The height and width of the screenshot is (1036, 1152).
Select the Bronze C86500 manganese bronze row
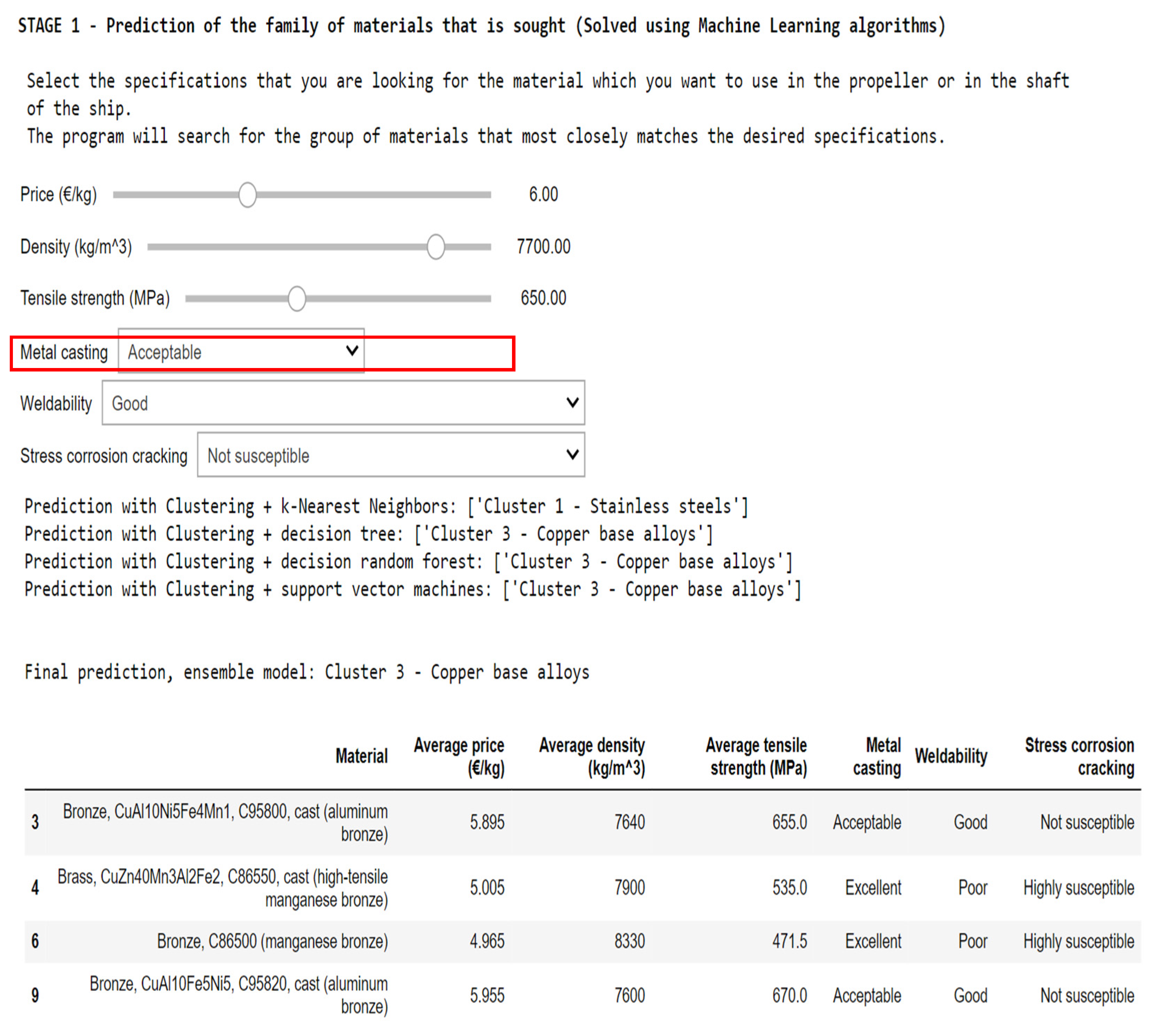(272, 941)
